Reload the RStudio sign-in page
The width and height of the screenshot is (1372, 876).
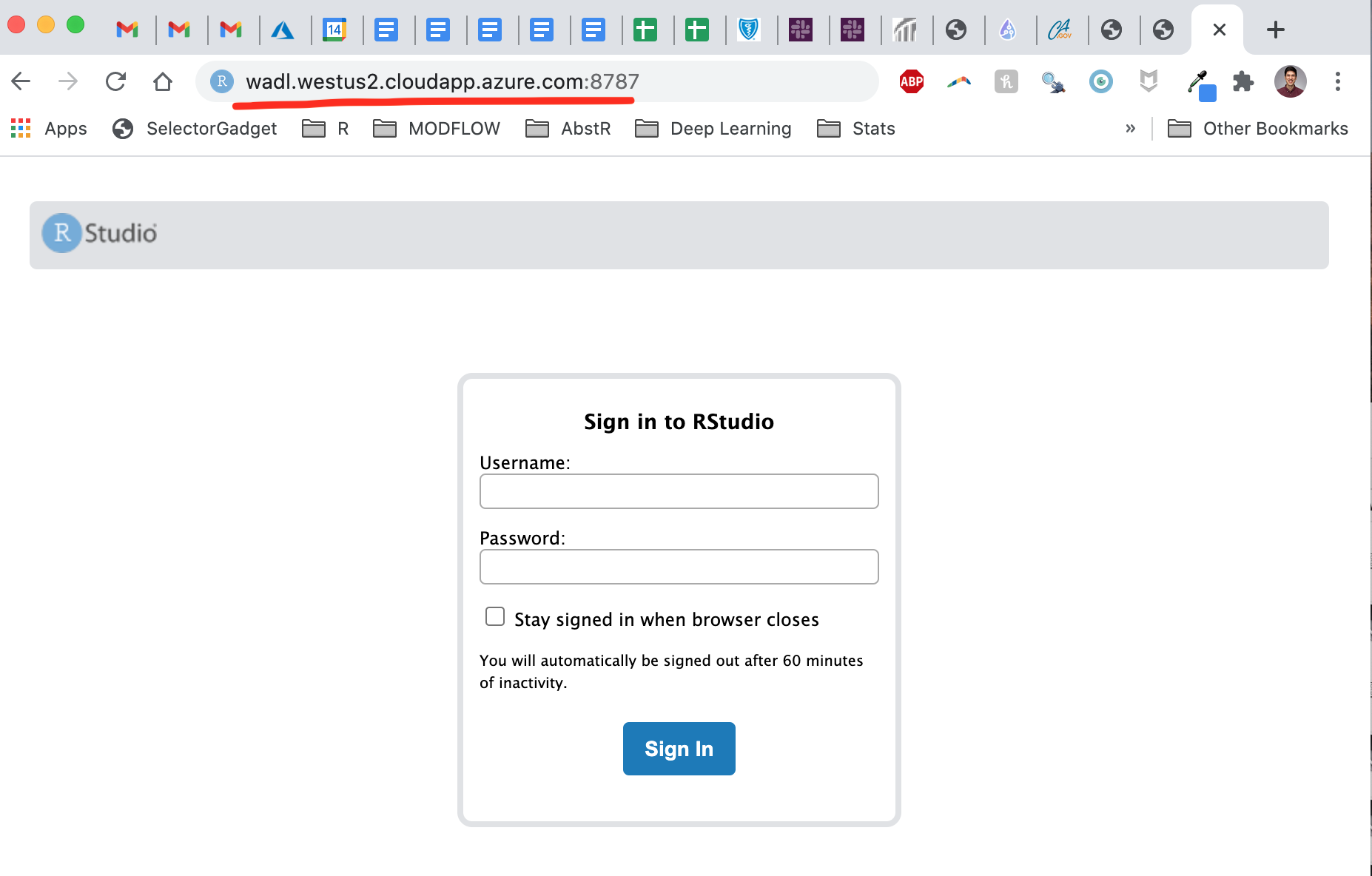coord(115,81)
